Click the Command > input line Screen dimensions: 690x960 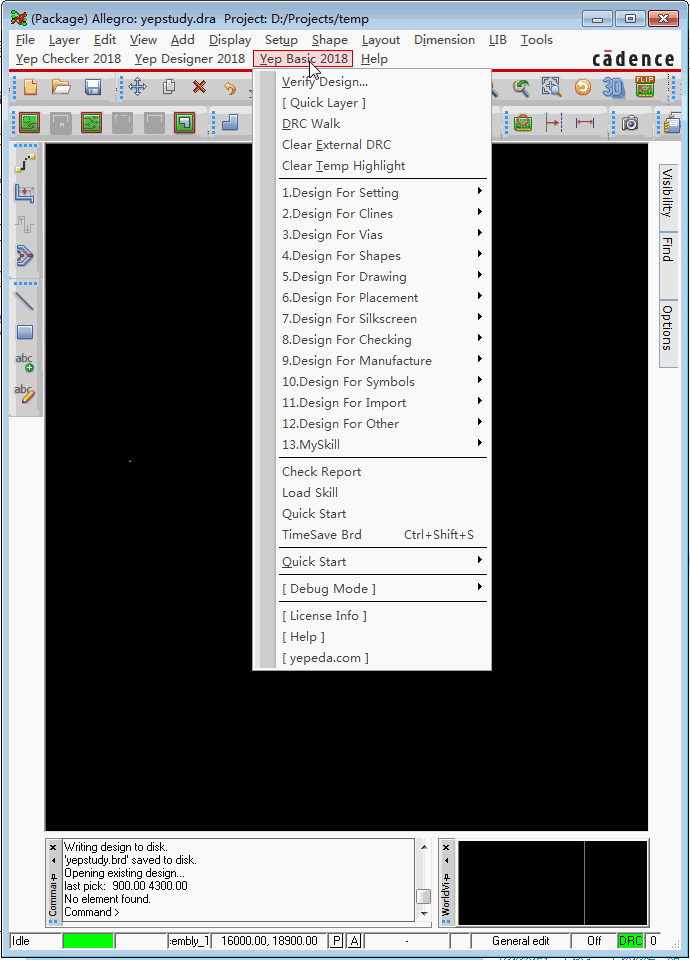[239, 912]
